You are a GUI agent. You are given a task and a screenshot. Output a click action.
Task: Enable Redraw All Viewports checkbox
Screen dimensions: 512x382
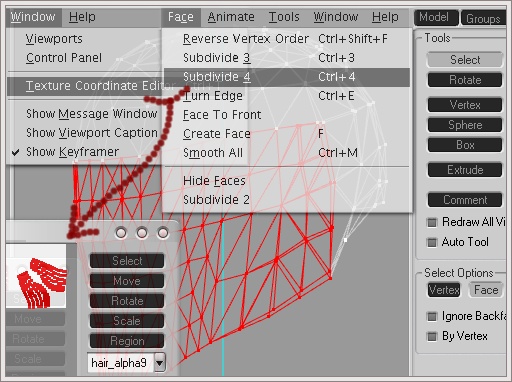pyautogui.click(x=432, y=222)
